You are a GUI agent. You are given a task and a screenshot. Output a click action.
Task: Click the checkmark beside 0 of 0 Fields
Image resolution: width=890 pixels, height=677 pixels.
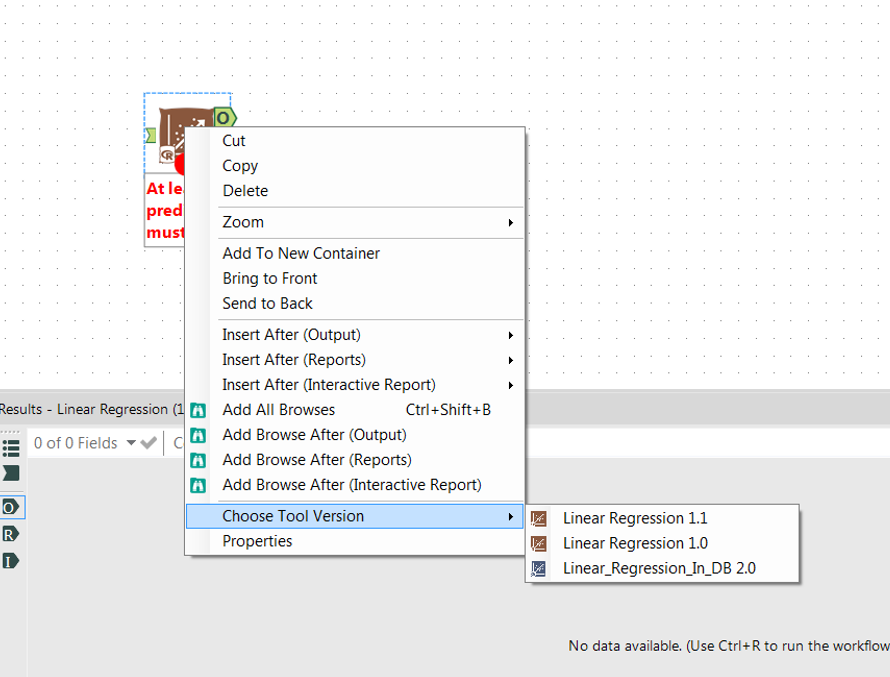point(148,443)
